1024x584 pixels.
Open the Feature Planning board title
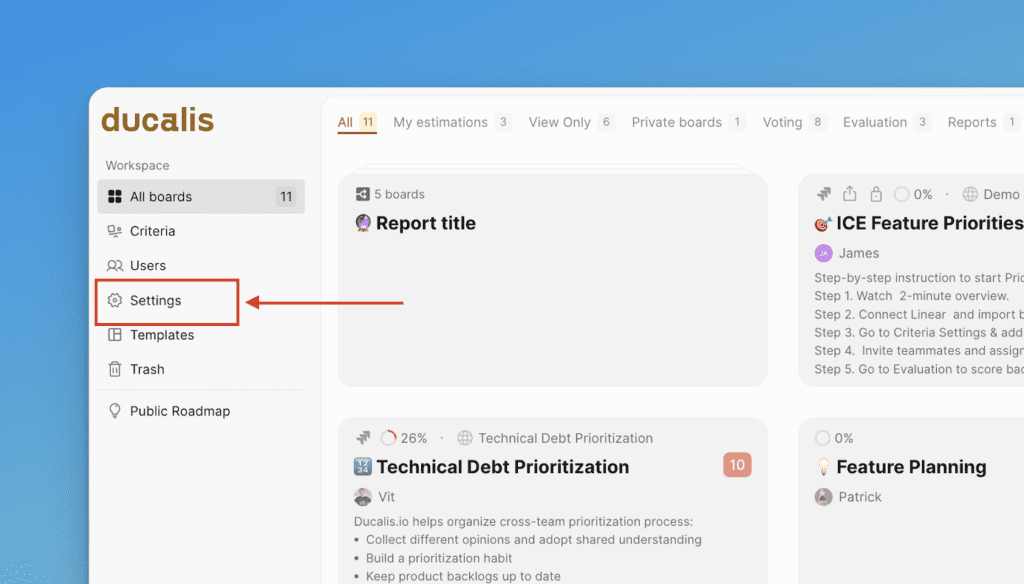(x=911, y=467)
